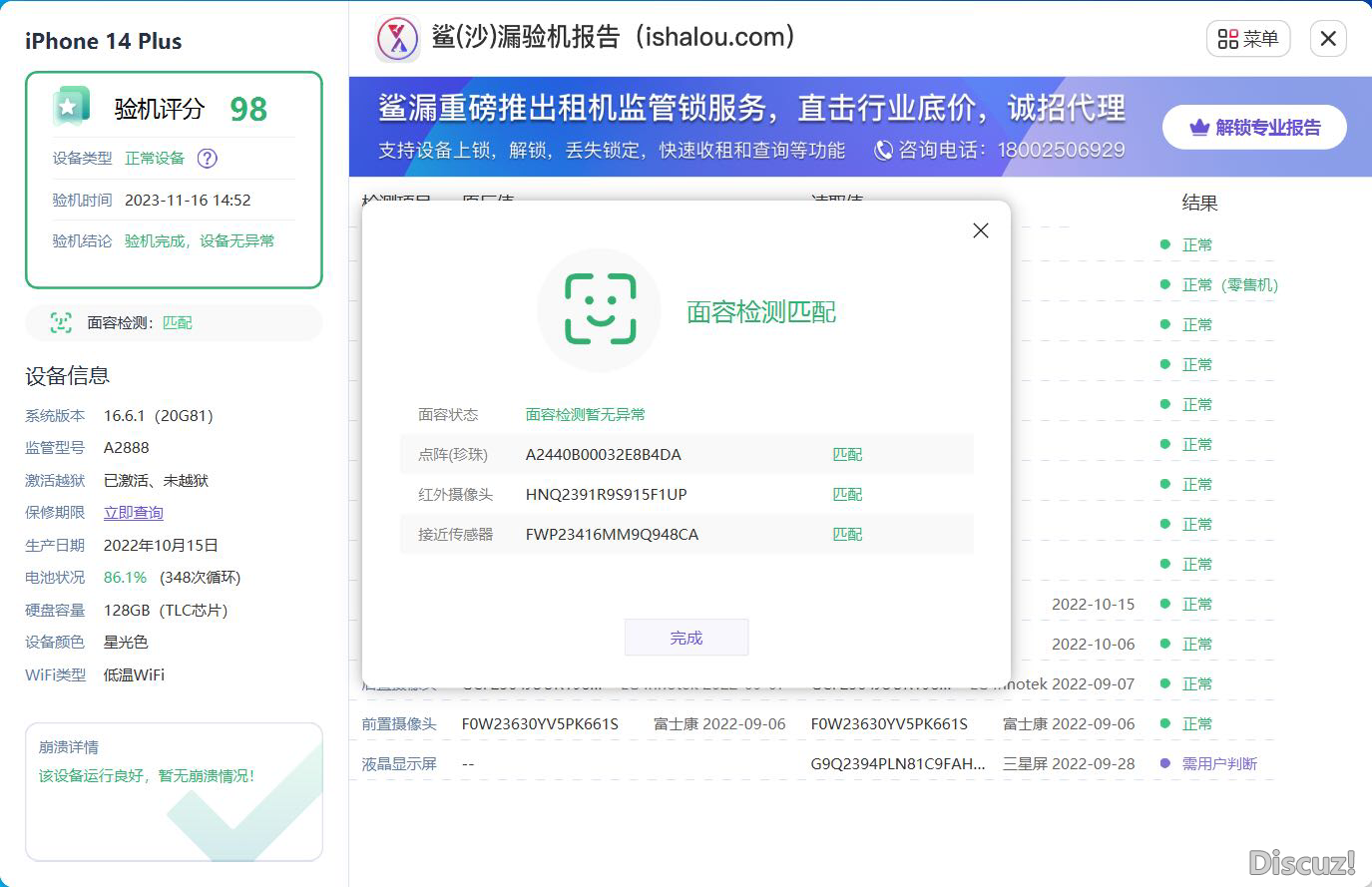The image size is (1372, 887).
Task: Click the system version 16.6.1 (20G81)
Action: pos(159,416)
